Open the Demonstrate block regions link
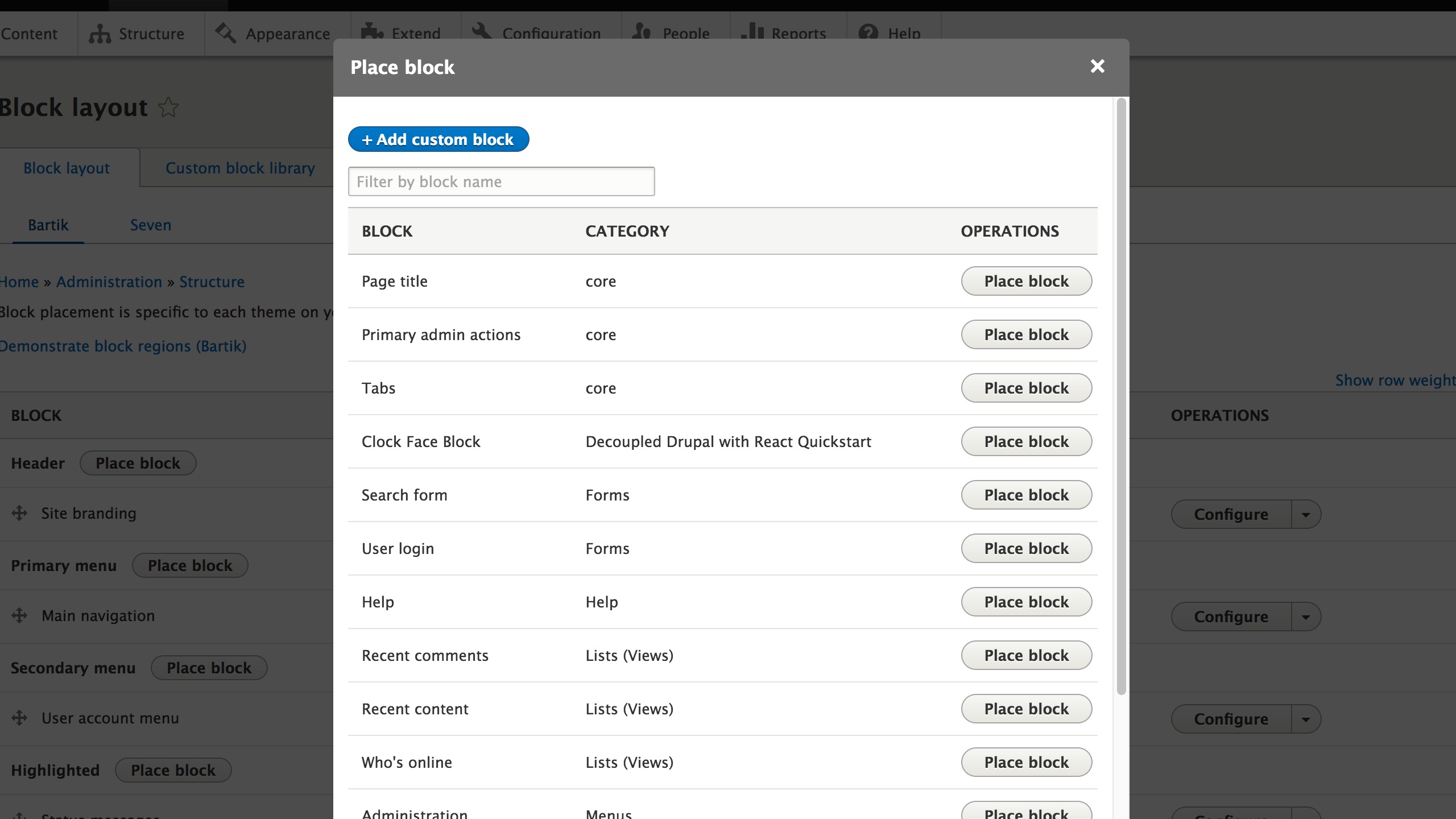1456x819 pixels. click(123, 346)
